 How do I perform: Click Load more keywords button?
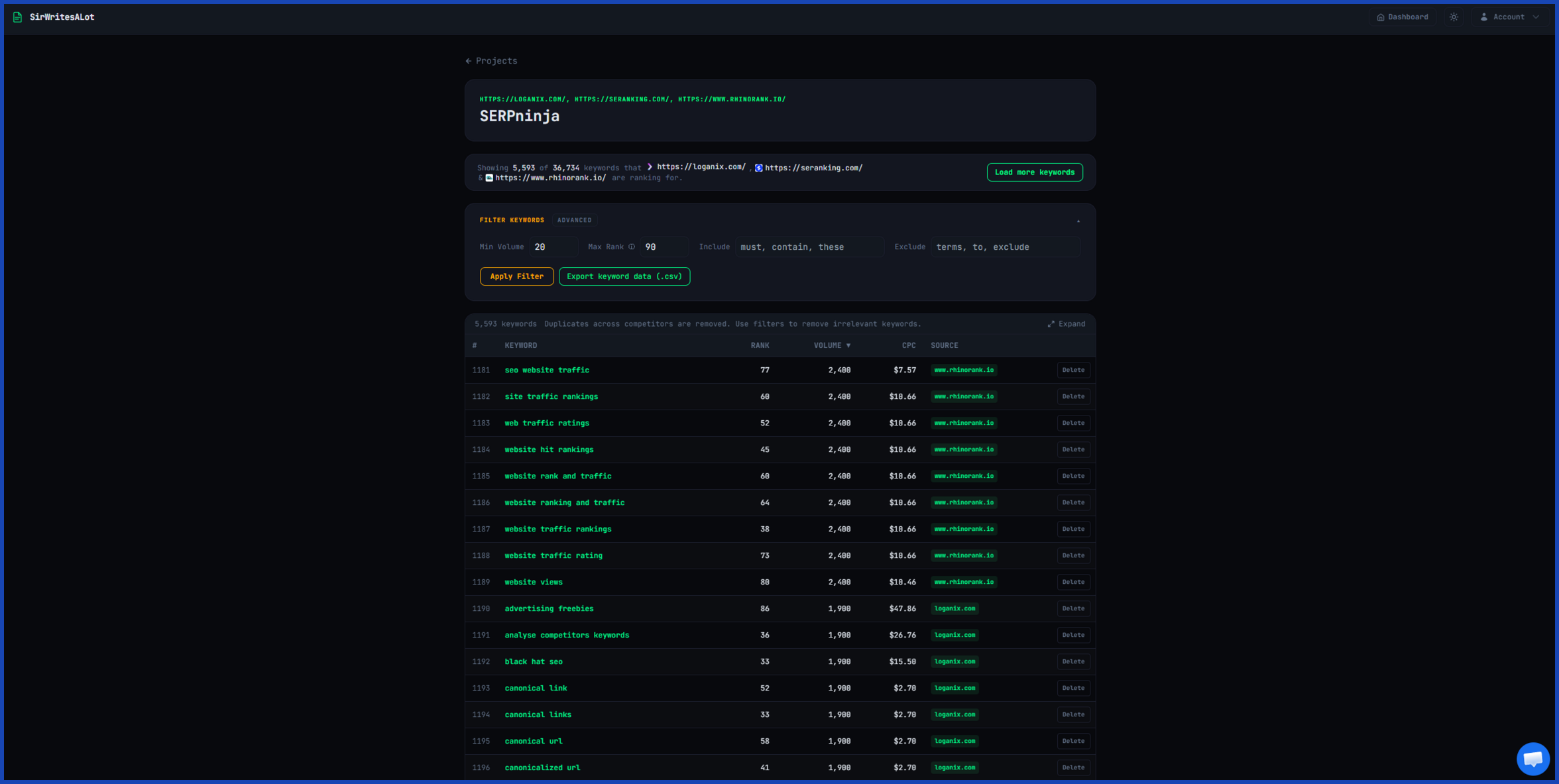(1035, 172)
